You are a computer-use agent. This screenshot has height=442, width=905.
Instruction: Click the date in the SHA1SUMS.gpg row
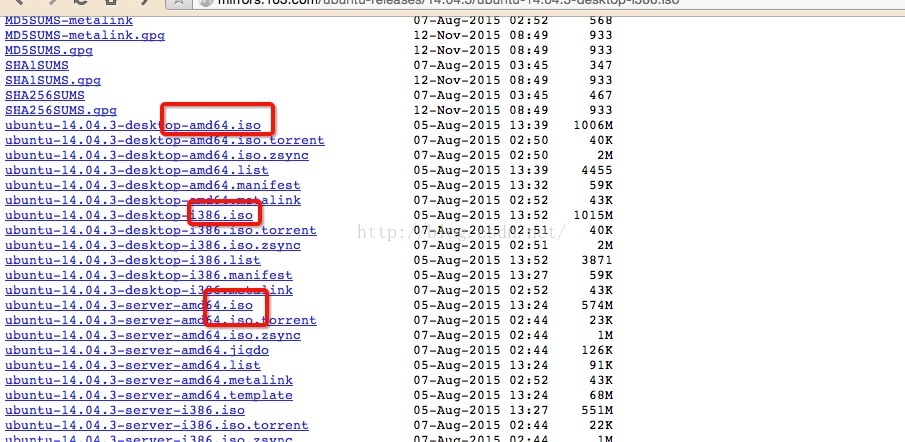[x=481, y=80]
